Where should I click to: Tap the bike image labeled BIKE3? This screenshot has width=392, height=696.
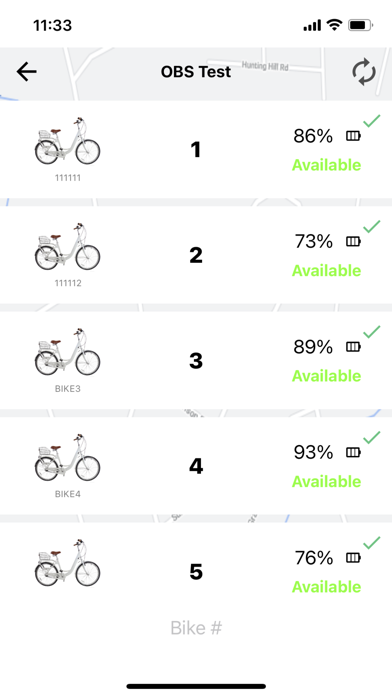67,352
